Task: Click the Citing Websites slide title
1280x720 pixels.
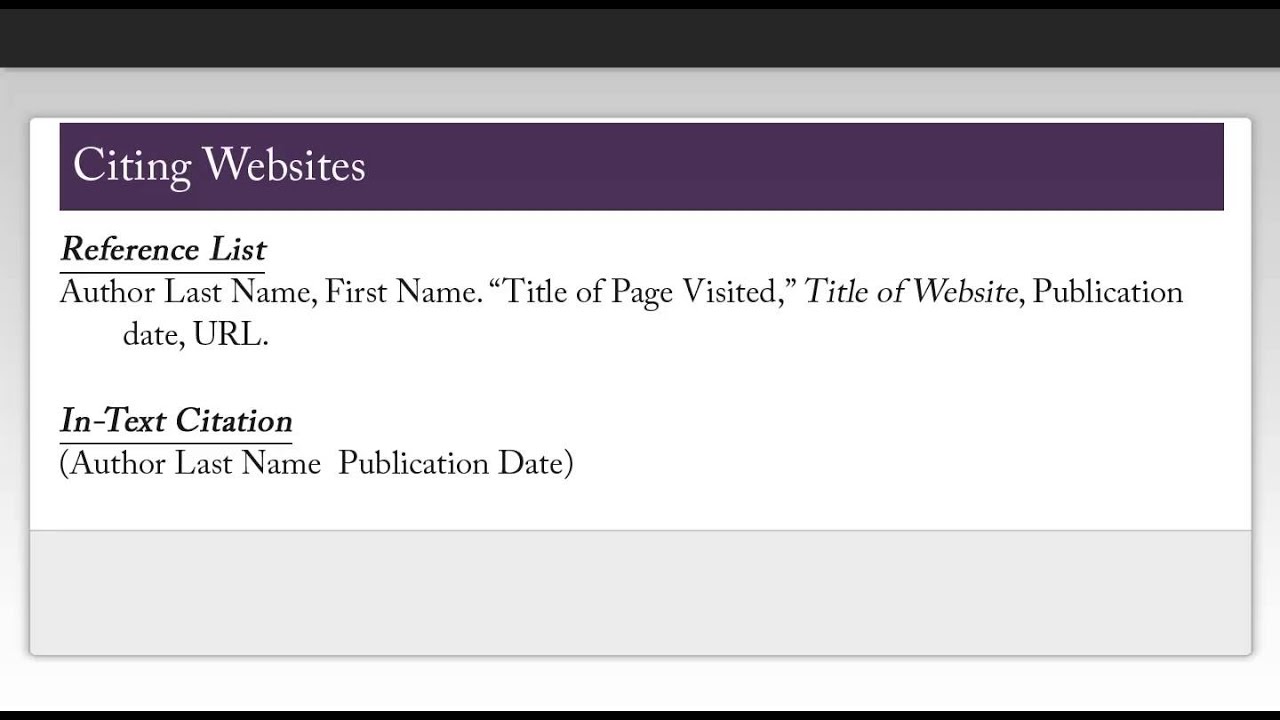Action: coord(219,166)
